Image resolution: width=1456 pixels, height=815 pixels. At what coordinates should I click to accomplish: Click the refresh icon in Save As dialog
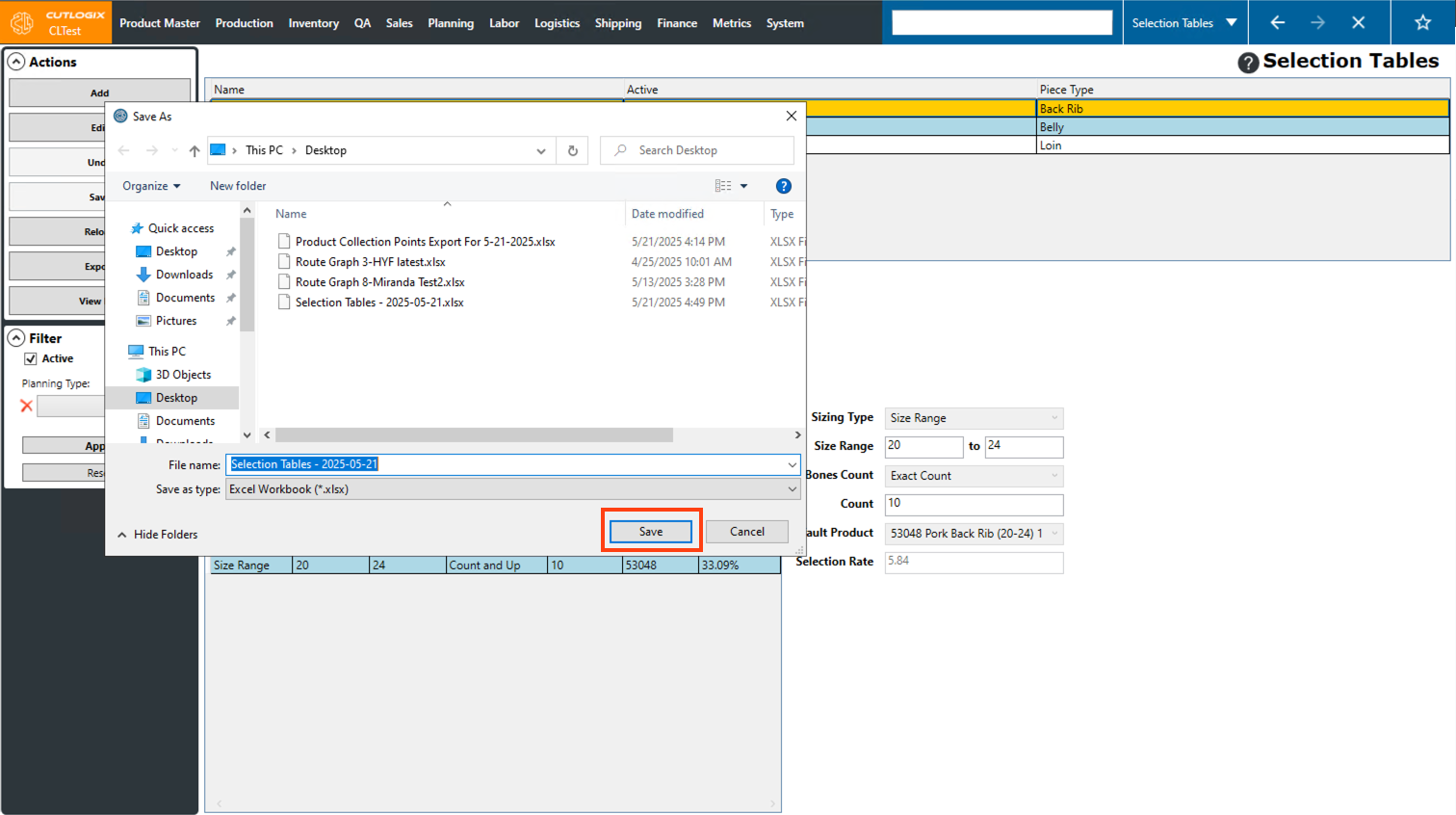tap(573, 150)
